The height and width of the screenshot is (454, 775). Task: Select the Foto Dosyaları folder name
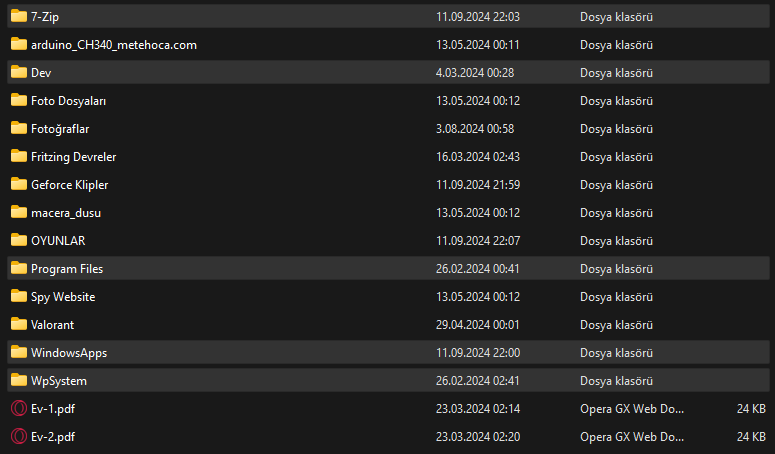(x=68, y=101)
